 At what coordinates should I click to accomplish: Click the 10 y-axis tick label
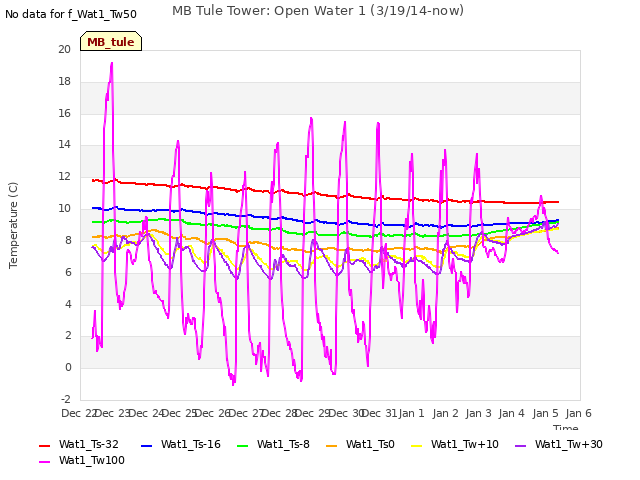64,208
